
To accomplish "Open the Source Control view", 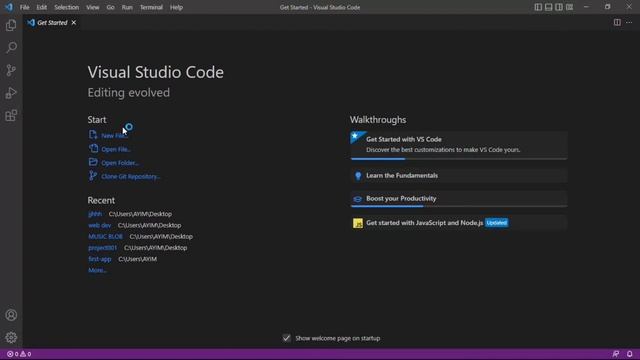I will 11,70.
